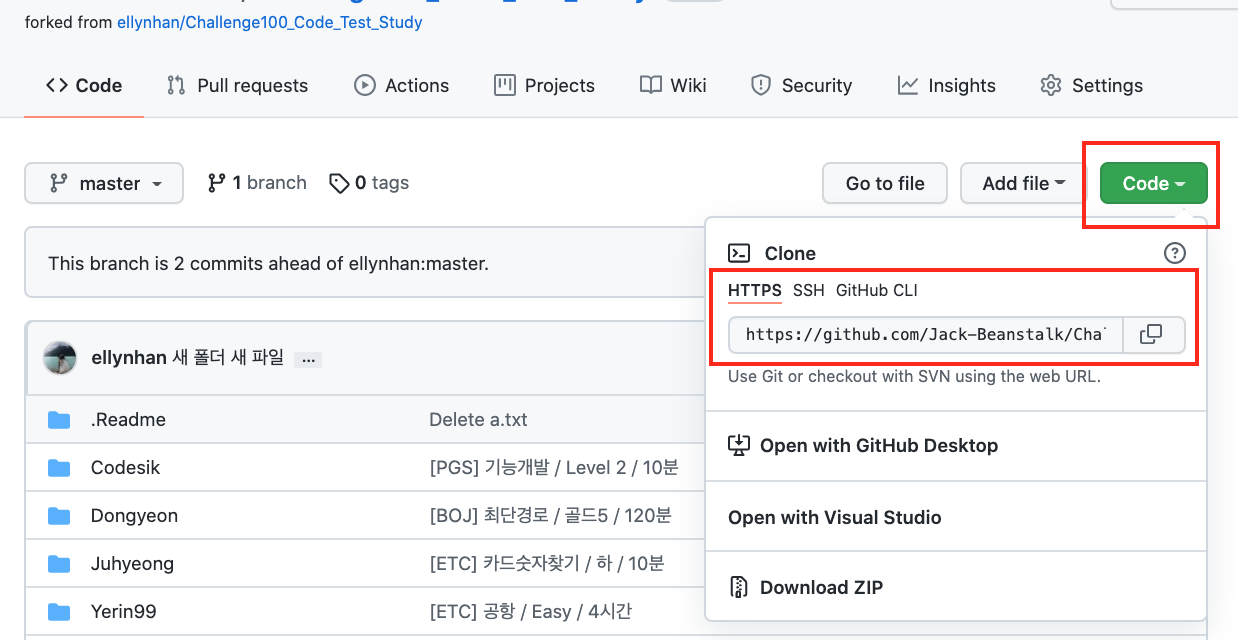Click the ellynhan commit author avatar
This screenshot has width=1238, height=640.
[60, 357]
